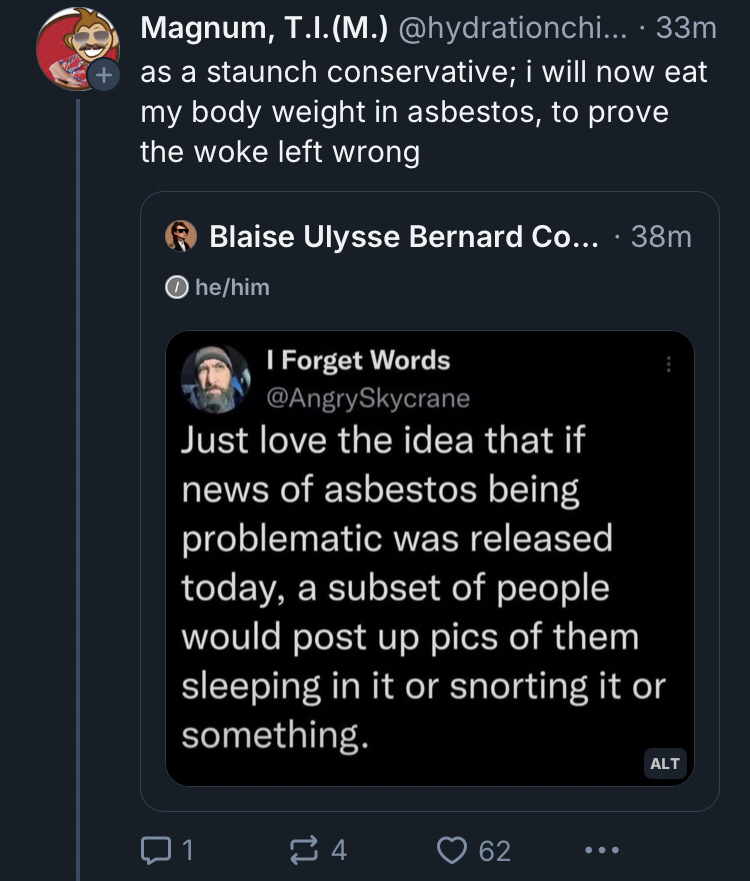
Task: Click the 38m quoted post timestamp
Action: [661, 236]
